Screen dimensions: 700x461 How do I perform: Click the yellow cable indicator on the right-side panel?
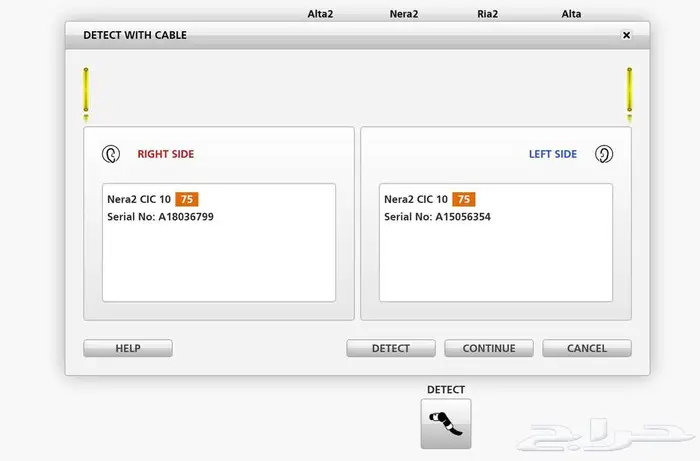[86, 92]
